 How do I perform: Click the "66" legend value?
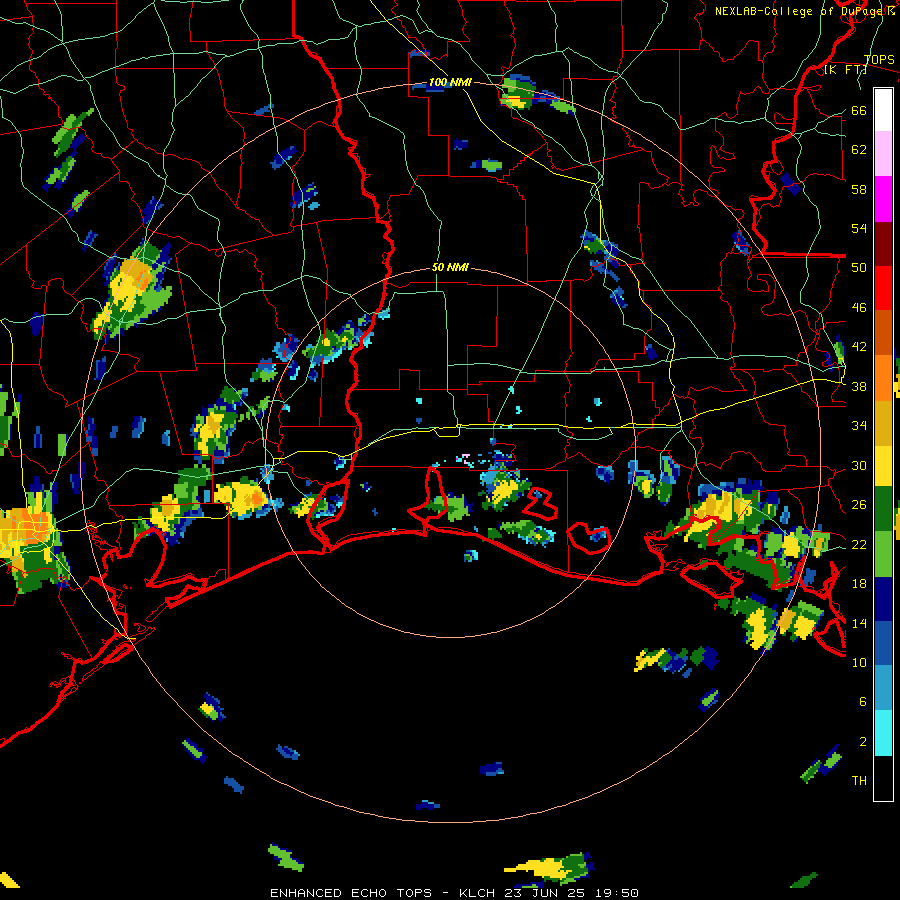[859, 111]
